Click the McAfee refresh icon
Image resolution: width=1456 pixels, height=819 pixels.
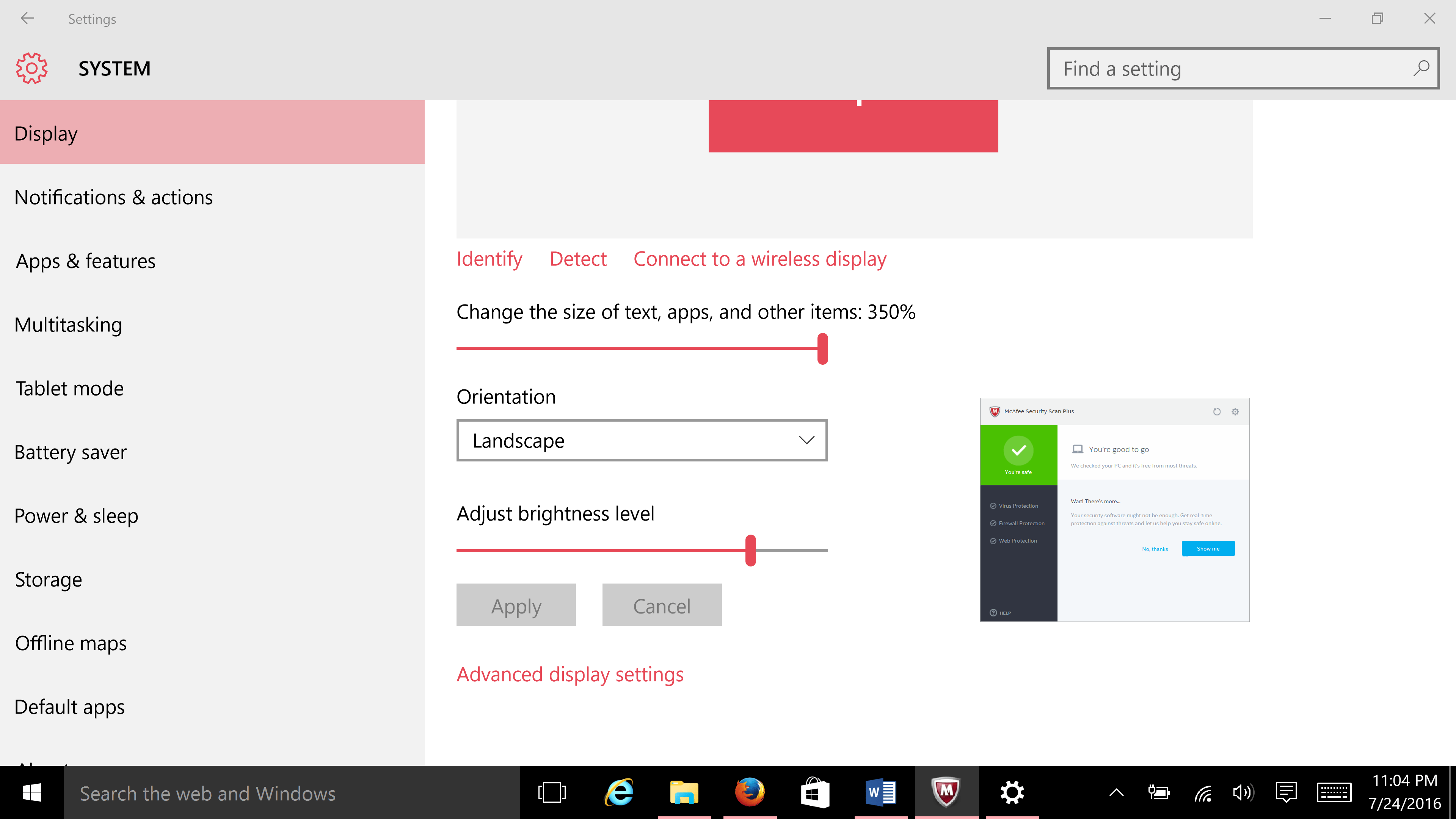(x=1216, y=411)
